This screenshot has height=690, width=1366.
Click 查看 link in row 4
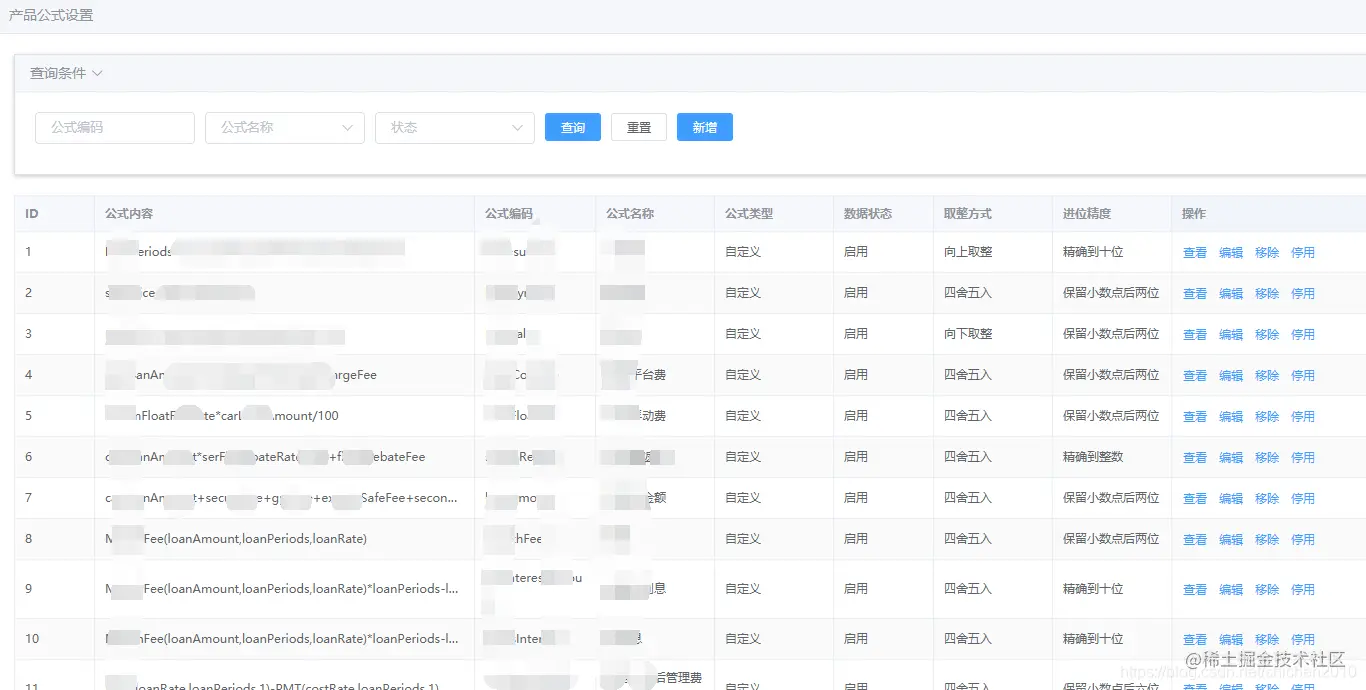point(1195,376)
